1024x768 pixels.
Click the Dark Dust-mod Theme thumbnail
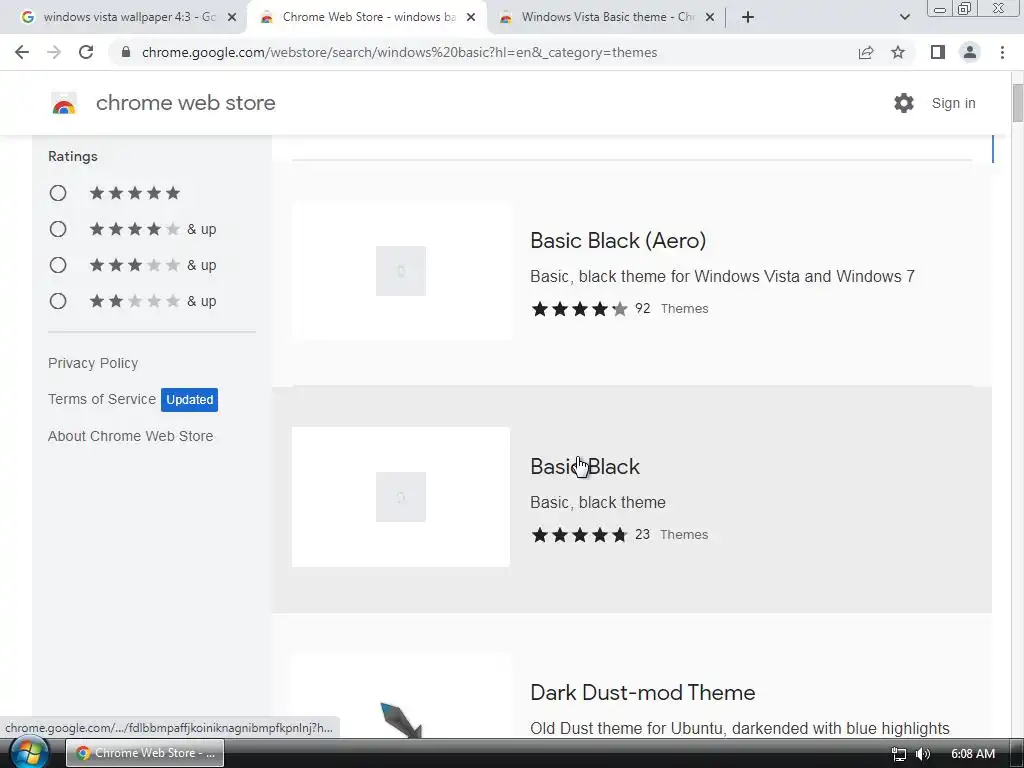[x=400, y=696]
